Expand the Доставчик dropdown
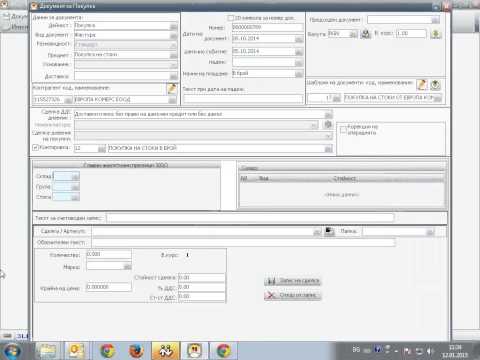 point(173,76)
